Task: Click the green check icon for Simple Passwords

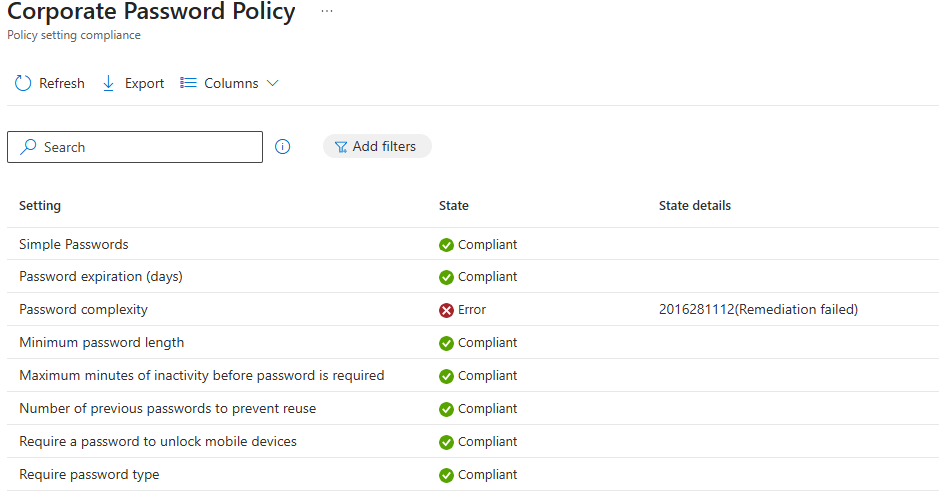Action: [447, 245]
